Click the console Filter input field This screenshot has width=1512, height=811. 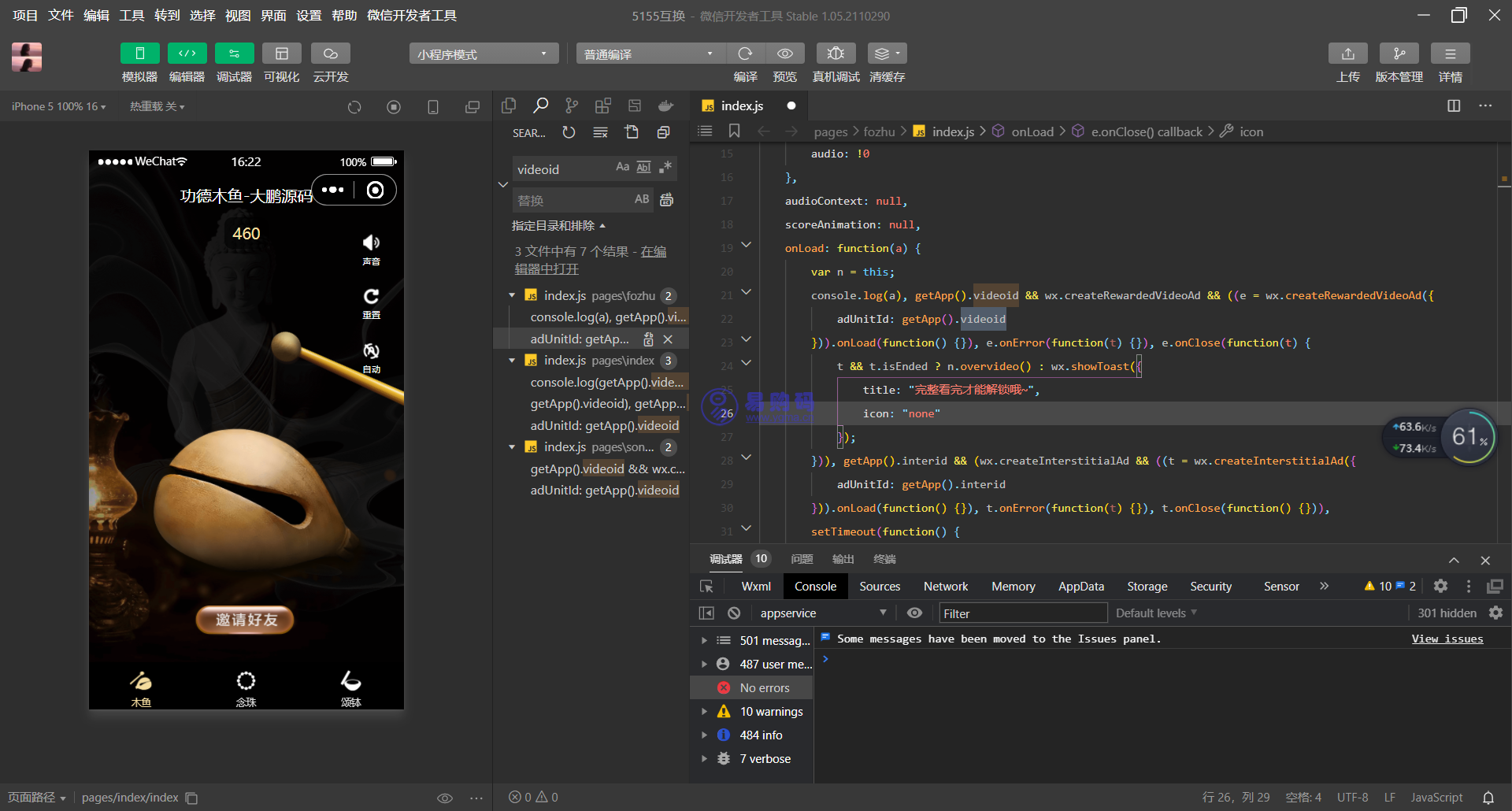[x=1022, y=613]
